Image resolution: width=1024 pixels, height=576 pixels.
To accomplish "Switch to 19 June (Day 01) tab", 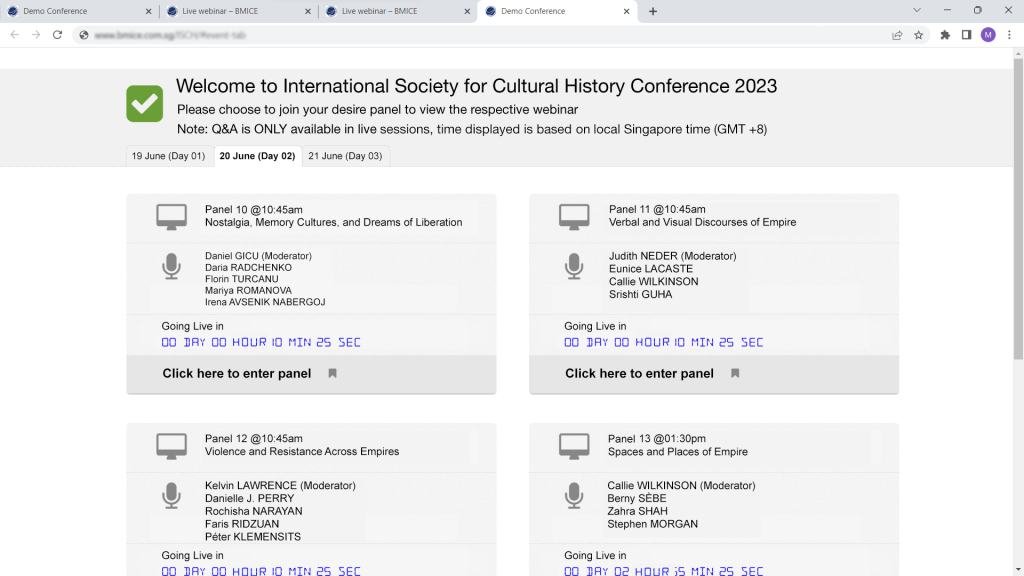I will 168,156.
